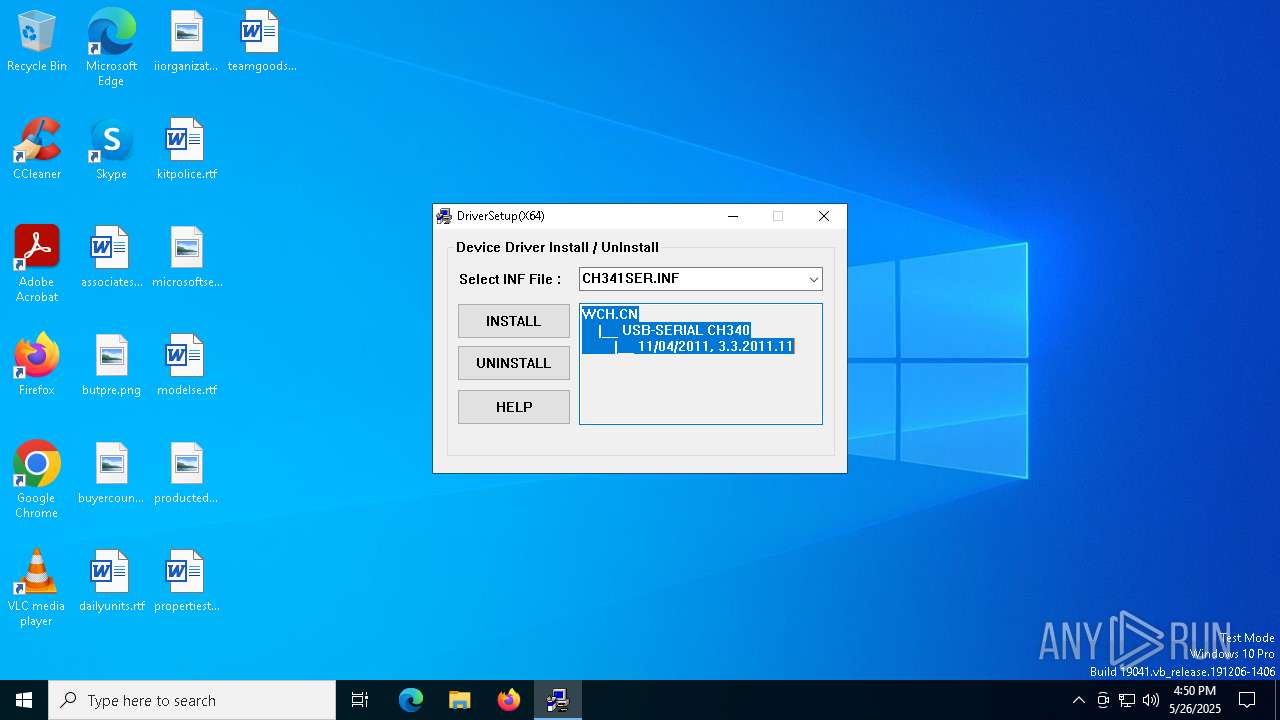The width and height of the screenshot is (1280, 720).
Task: Select butpre.png desktop file
Action: coord(111,366)
